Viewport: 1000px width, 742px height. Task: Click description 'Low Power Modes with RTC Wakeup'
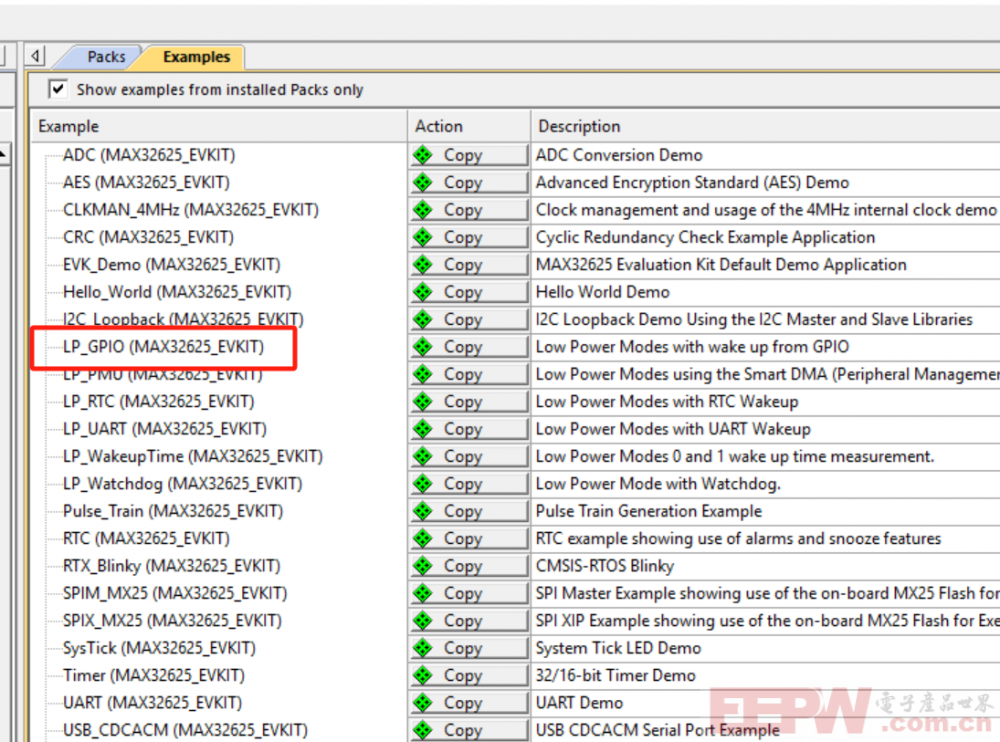pyautogui.click(x=667, y=401)
